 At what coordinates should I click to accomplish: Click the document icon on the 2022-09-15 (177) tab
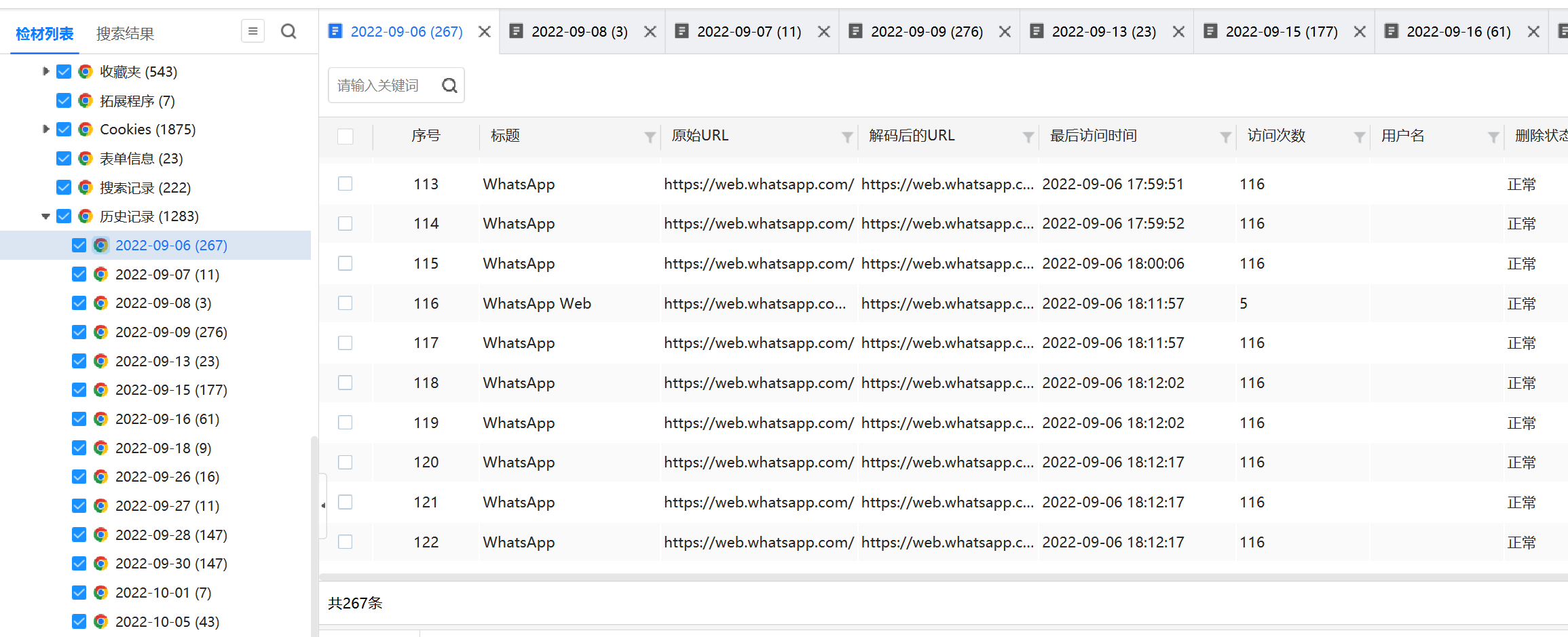click(x=1210, y=31)
